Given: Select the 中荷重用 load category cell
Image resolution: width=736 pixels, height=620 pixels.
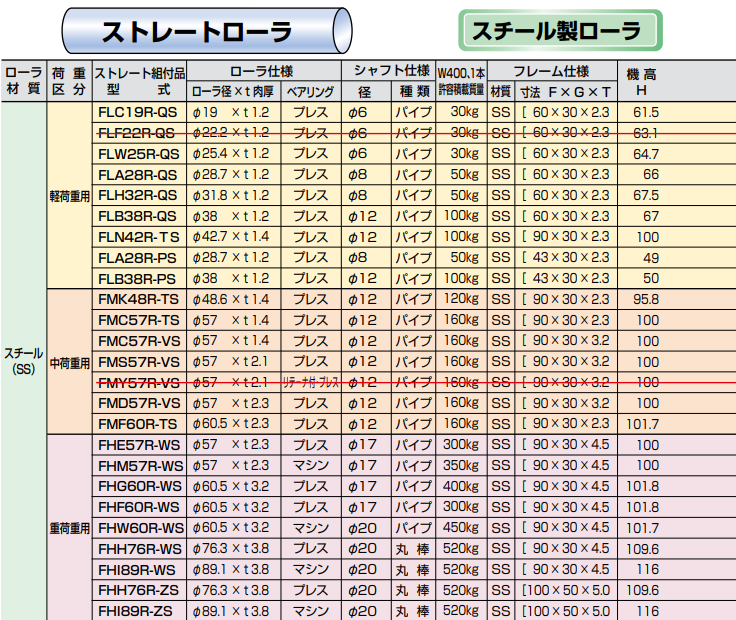Looking at the screenshot, I should pyautogui.click(x=69, y=361).
